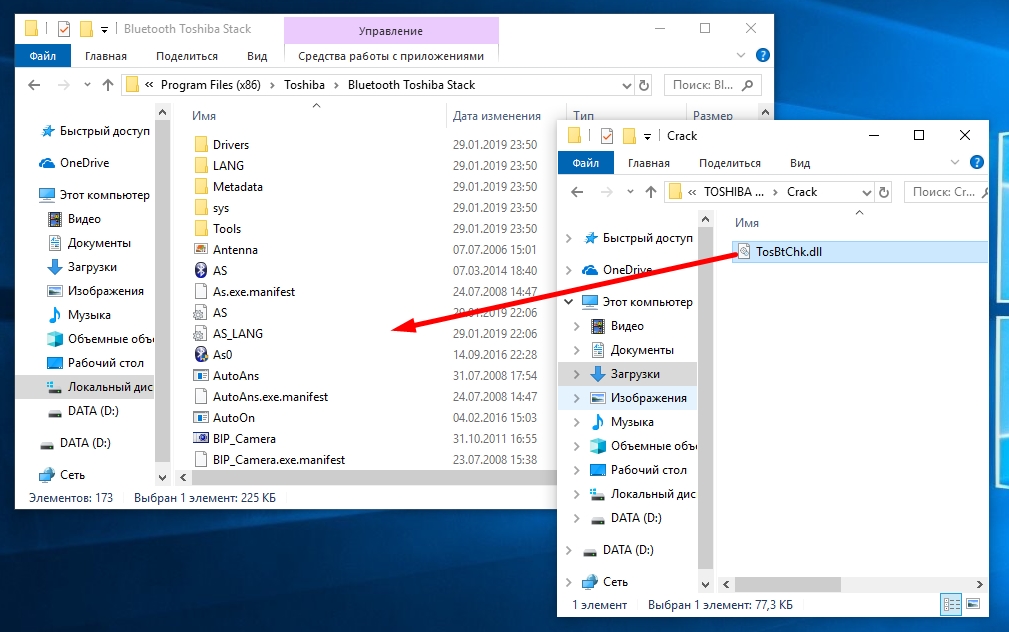Go back in the Crack window
This screenshot has height=632, width=1009.
[x=578, y=192]
